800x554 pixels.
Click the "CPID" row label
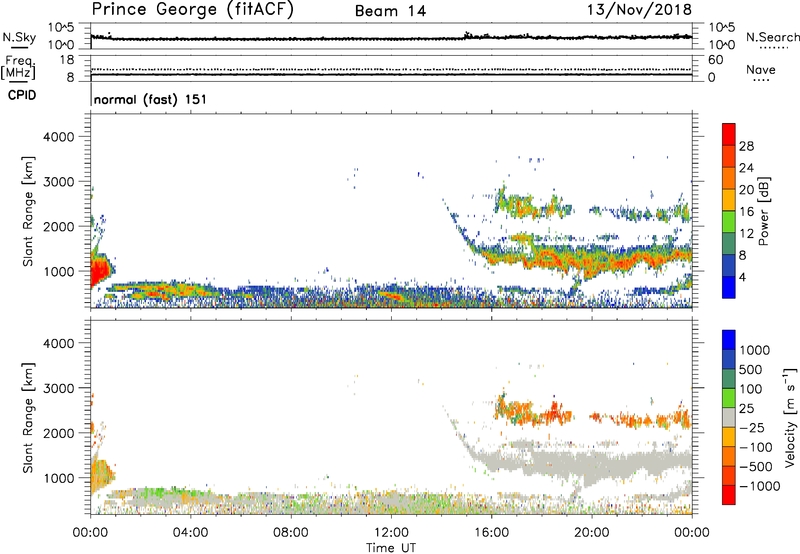[x=22, y=95]
